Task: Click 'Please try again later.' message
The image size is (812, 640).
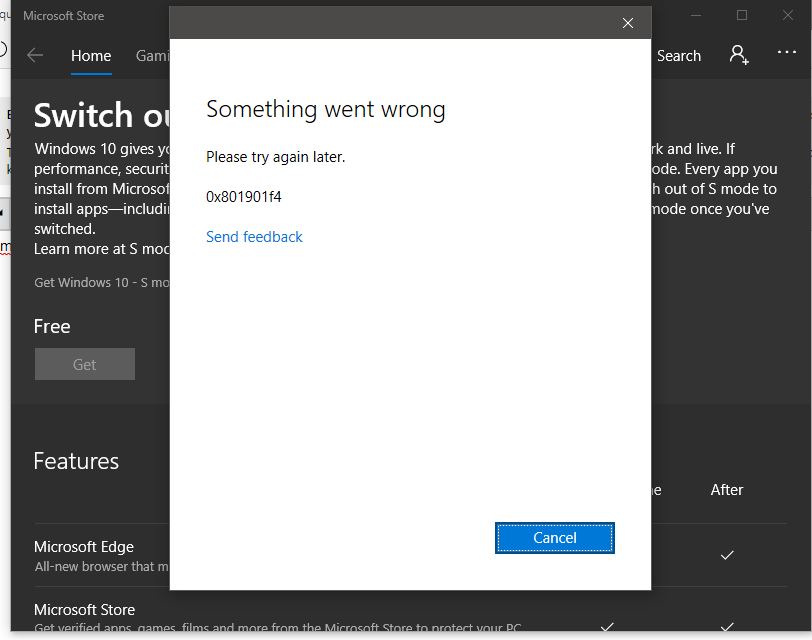Action: coord(276,157)
